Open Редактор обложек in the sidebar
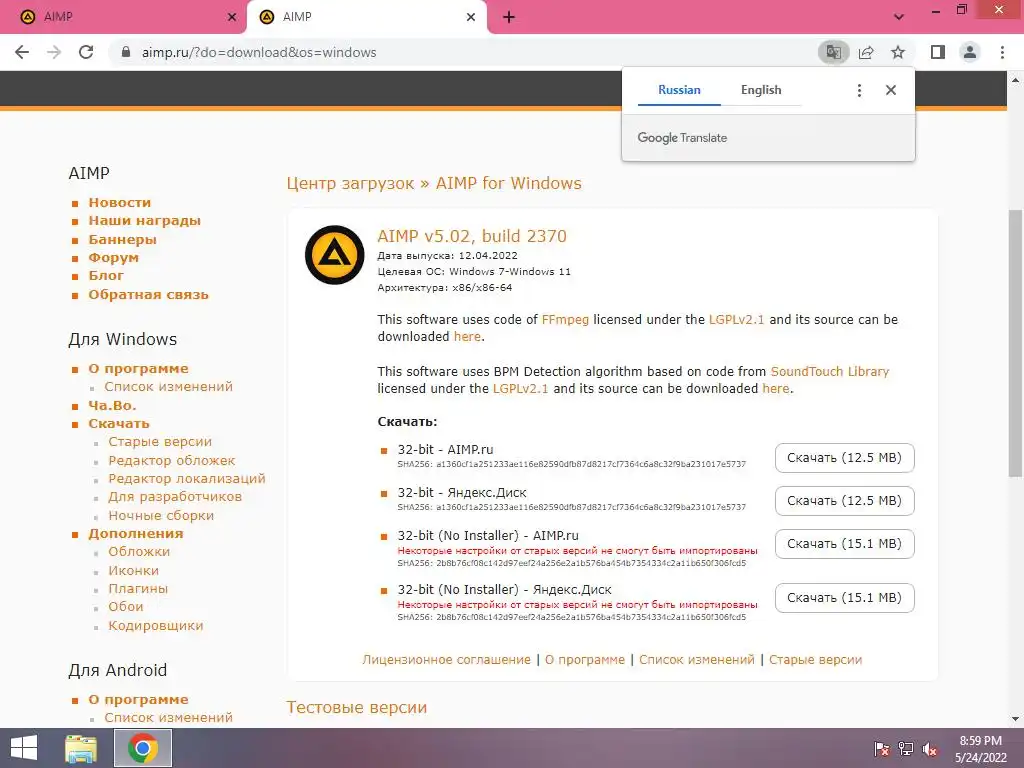This screenshot has width=1024, height=768. [172, 460]
